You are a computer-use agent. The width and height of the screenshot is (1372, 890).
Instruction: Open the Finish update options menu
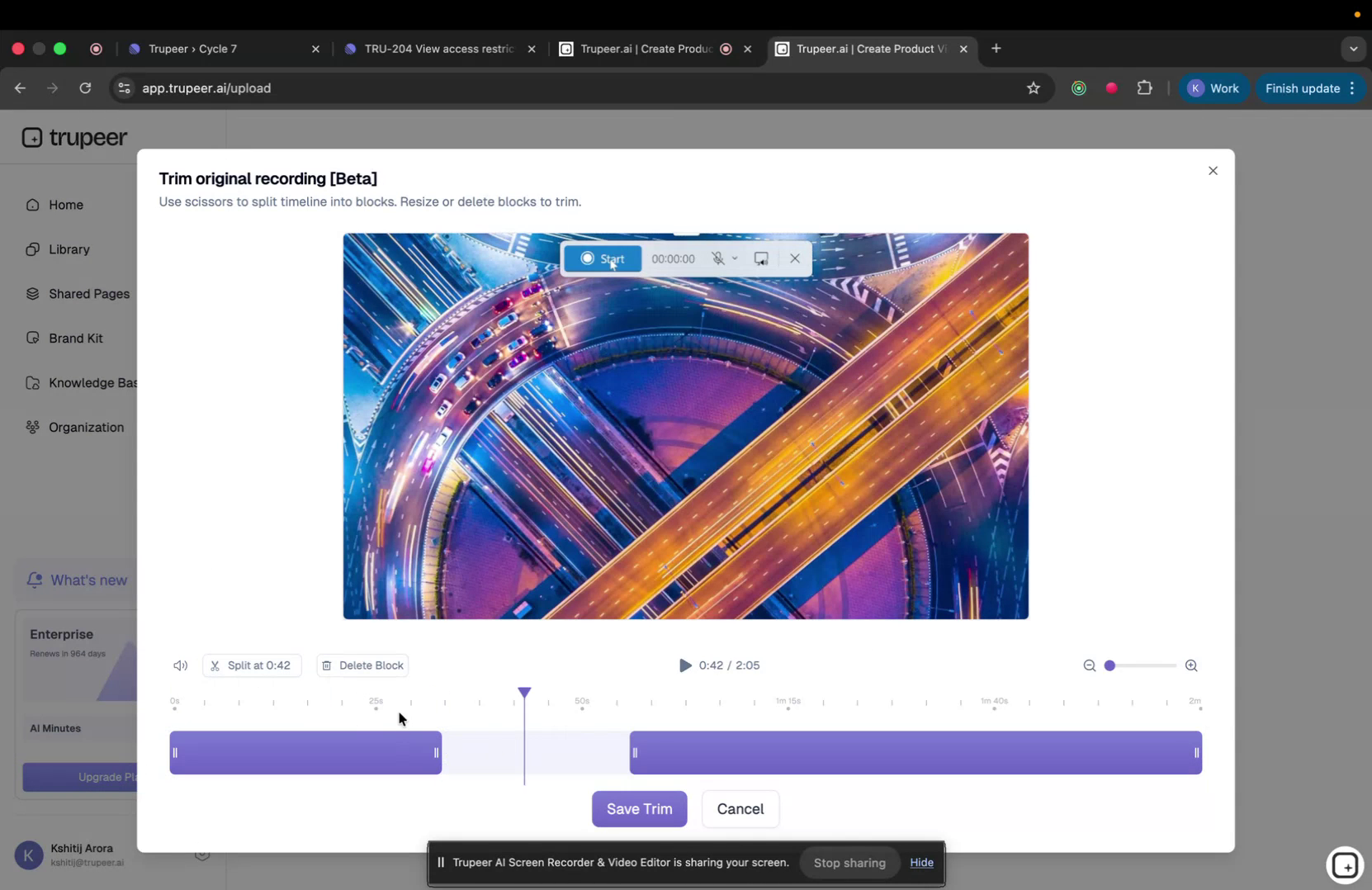point(1353,88)
